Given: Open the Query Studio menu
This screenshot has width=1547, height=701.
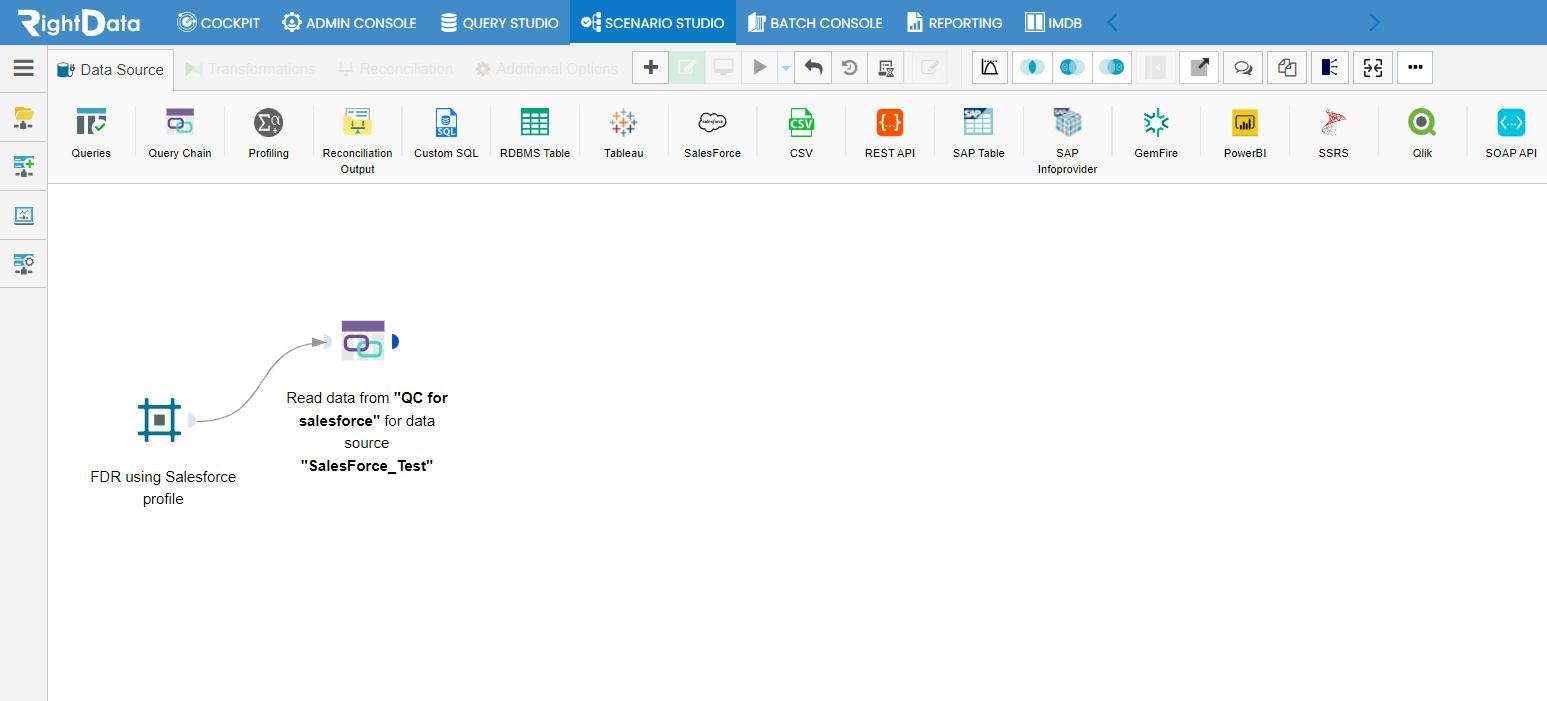Looking at the screenshot, I should (x=499, y=22).
